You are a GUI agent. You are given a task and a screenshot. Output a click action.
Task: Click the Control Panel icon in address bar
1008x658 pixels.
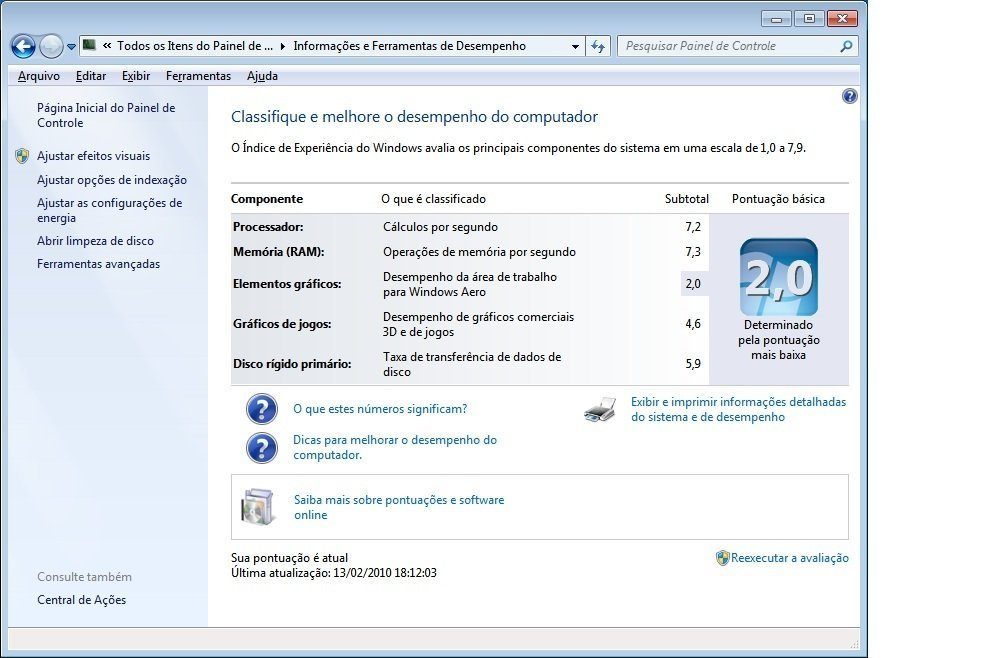click(89, 45)
